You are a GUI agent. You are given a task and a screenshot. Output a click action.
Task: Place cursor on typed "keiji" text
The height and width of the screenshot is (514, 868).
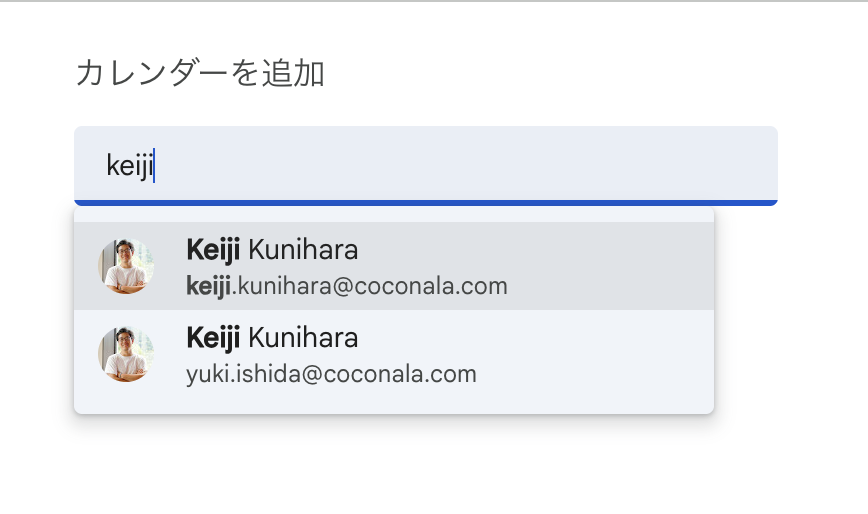click(x=129, y=166)
